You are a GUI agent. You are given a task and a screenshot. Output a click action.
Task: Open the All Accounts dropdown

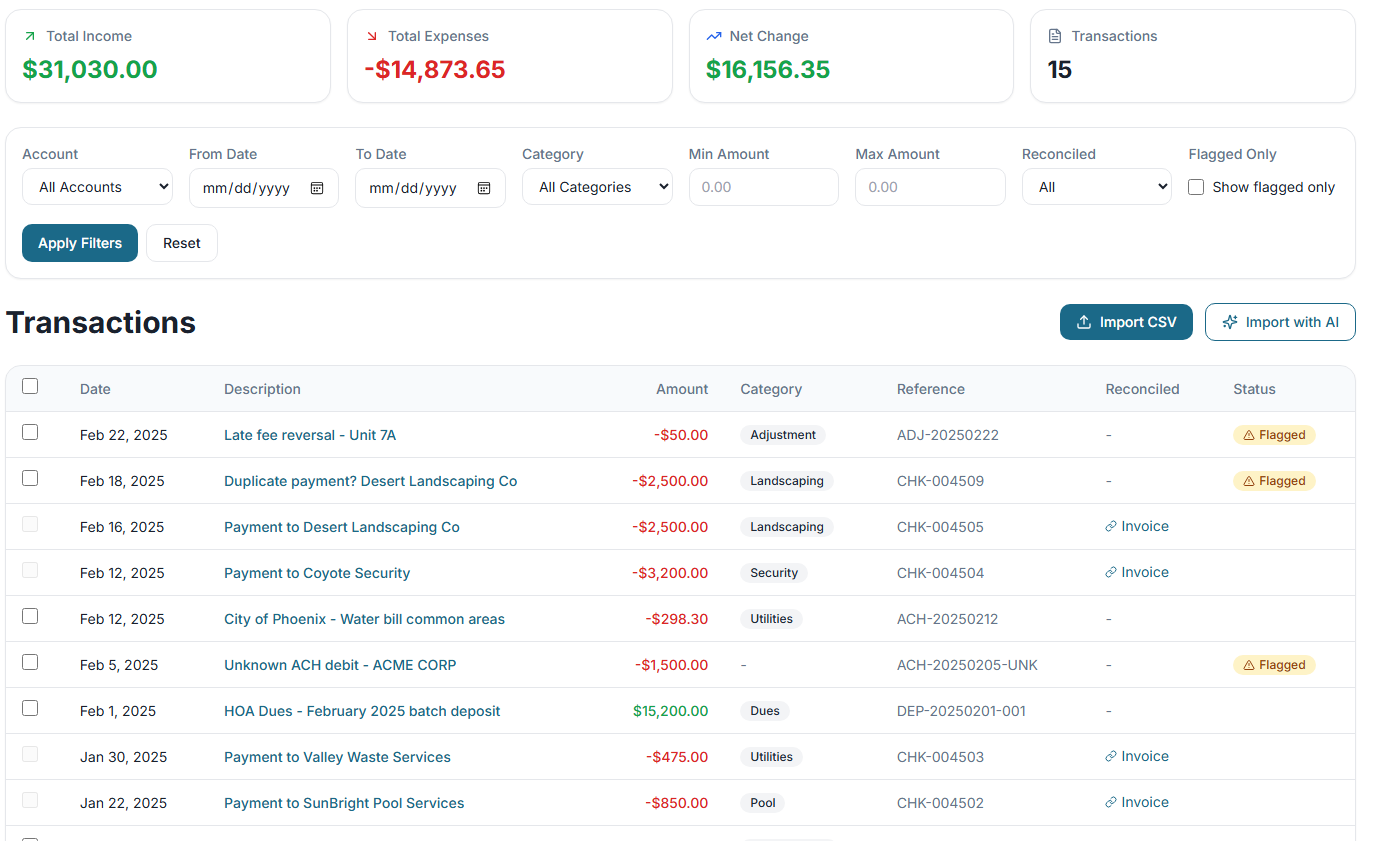point(97,187)
